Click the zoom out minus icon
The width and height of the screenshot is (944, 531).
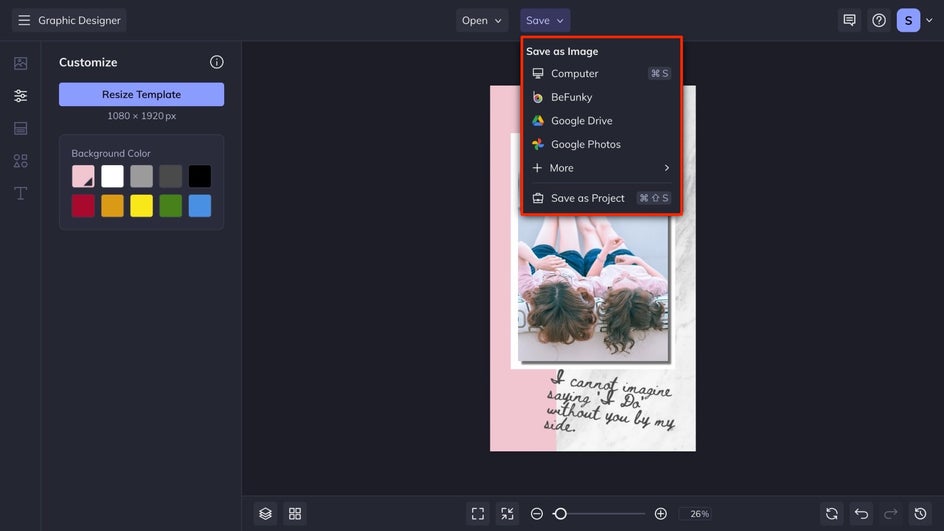click(x=537, y=514)
